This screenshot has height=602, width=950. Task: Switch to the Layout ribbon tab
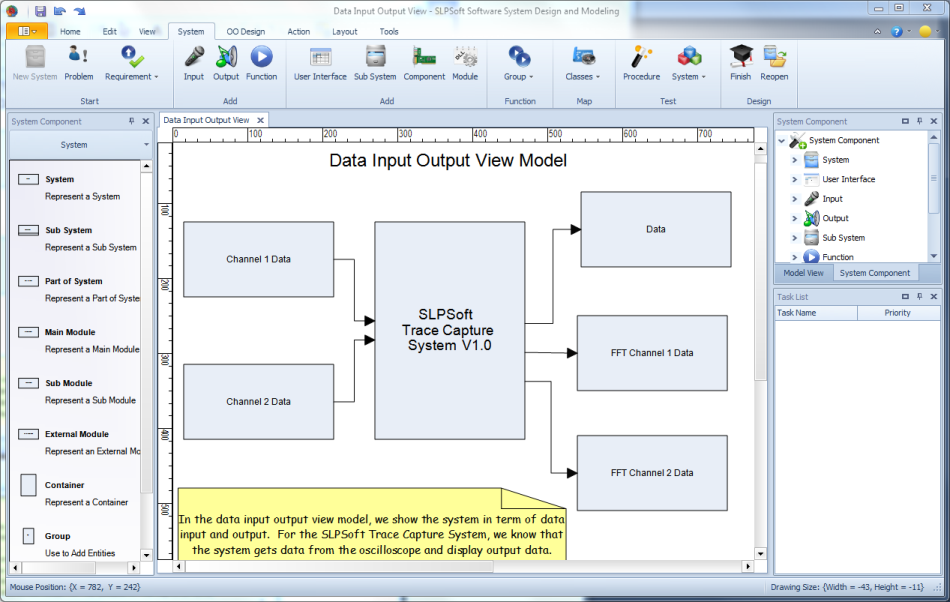pyautogui.click(x=345, y=31)
